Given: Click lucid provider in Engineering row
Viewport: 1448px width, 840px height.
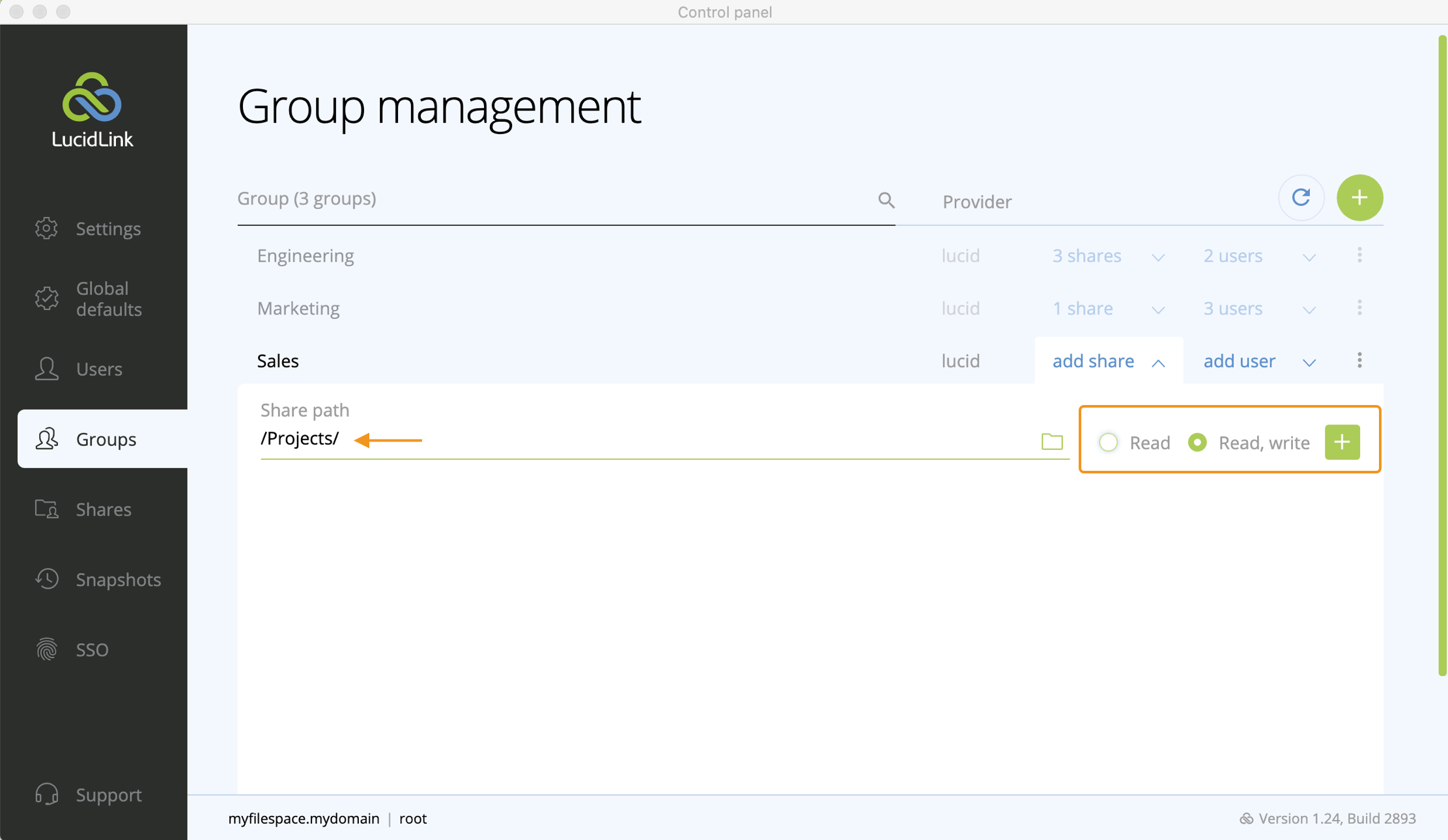Looking at the screenshot, I should coord(961,255).
